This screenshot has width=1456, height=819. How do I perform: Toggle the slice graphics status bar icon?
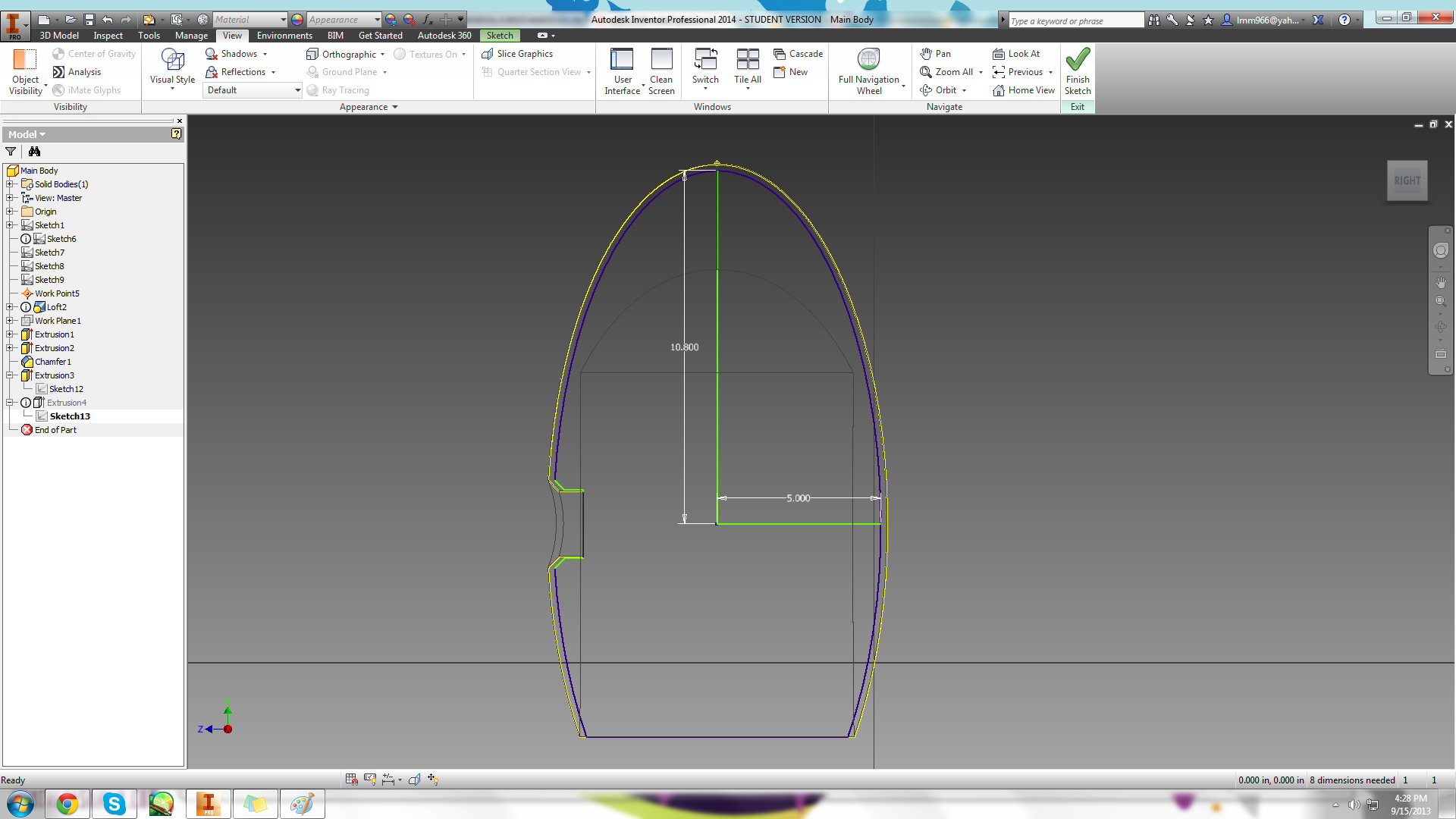pos(414,780)
